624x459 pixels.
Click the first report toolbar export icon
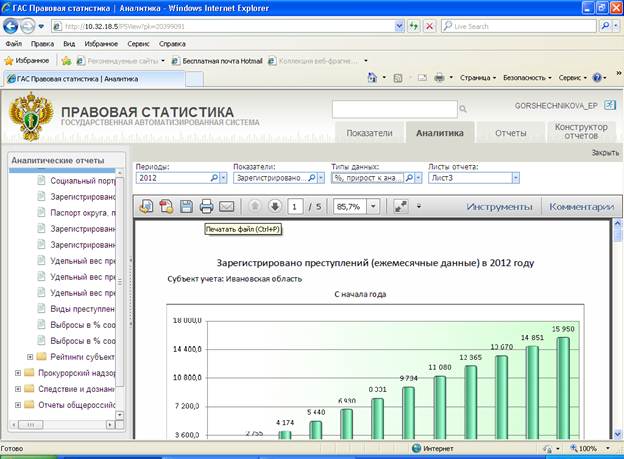click(146, 206)
